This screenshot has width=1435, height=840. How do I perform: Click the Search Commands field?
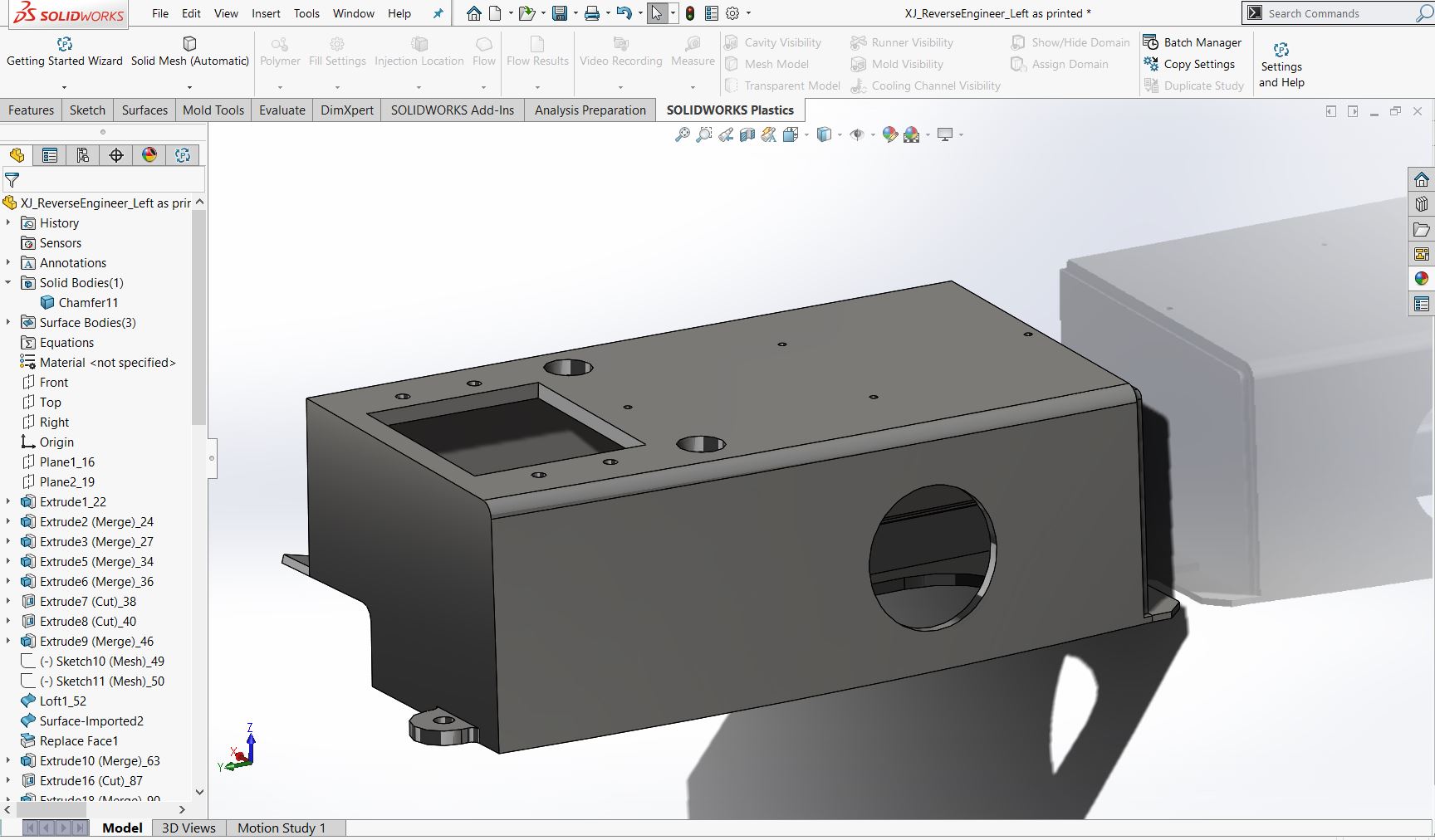(1337, 13)
